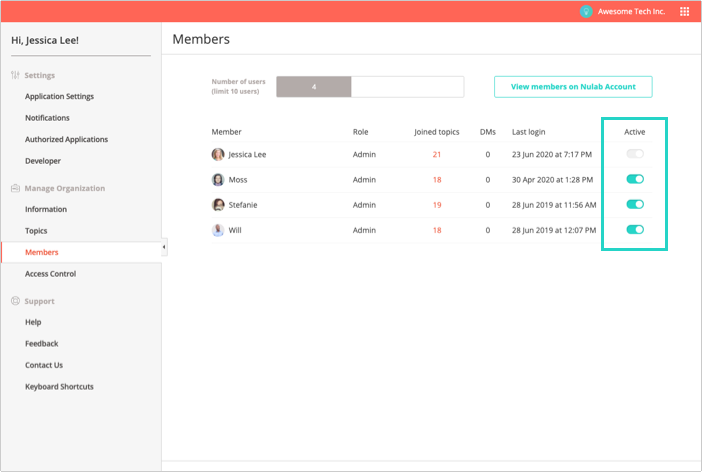Image resolution: width=702 pixels, height=472 pixels.
Task: Click the Members page heading
Action: [x=201, y=39]
